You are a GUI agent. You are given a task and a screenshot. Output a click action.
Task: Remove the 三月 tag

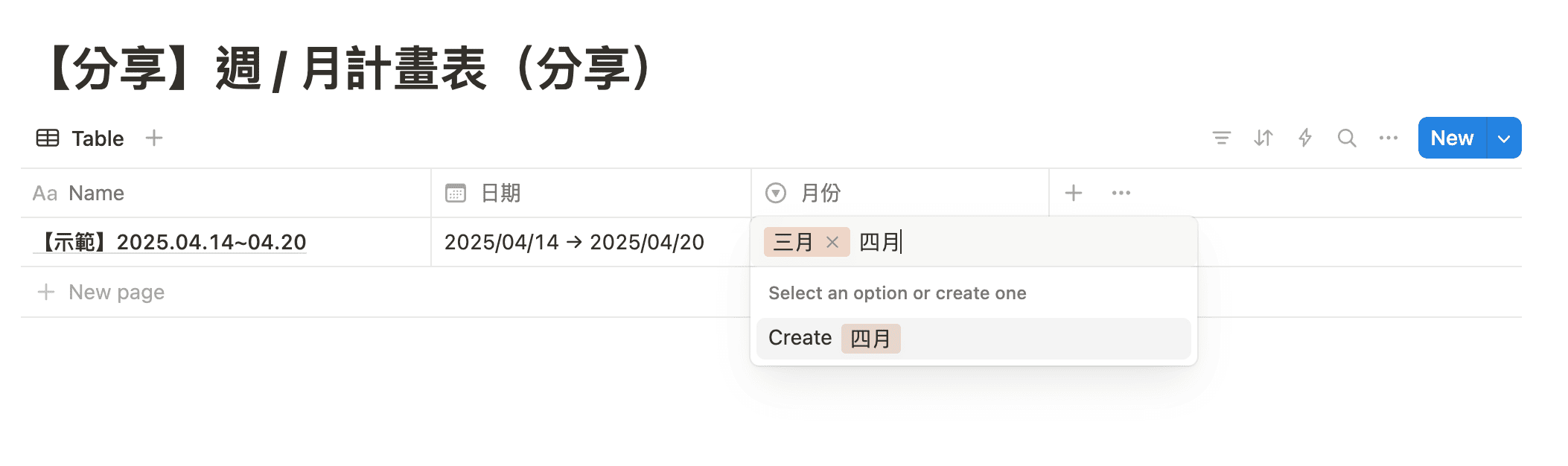pyautogui.click(x=832, y=243)
